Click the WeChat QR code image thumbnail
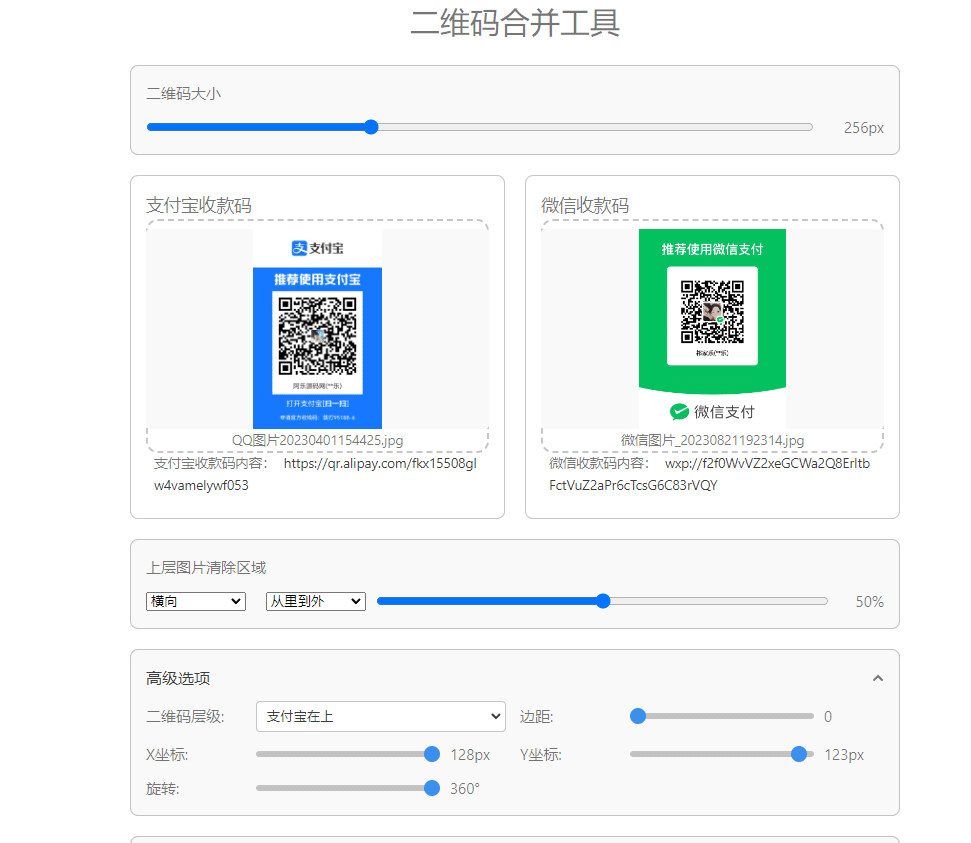 712,329
